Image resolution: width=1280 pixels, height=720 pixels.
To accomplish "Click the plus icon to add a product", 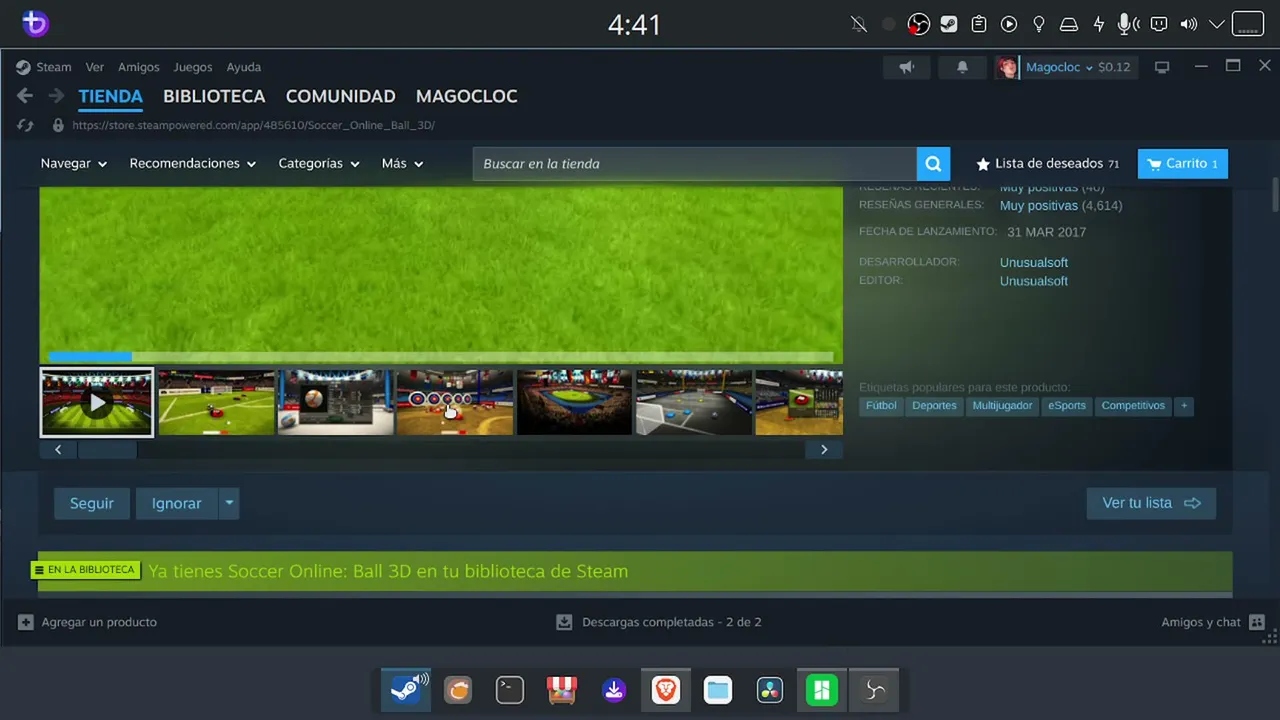I will (x=26, y=622).
